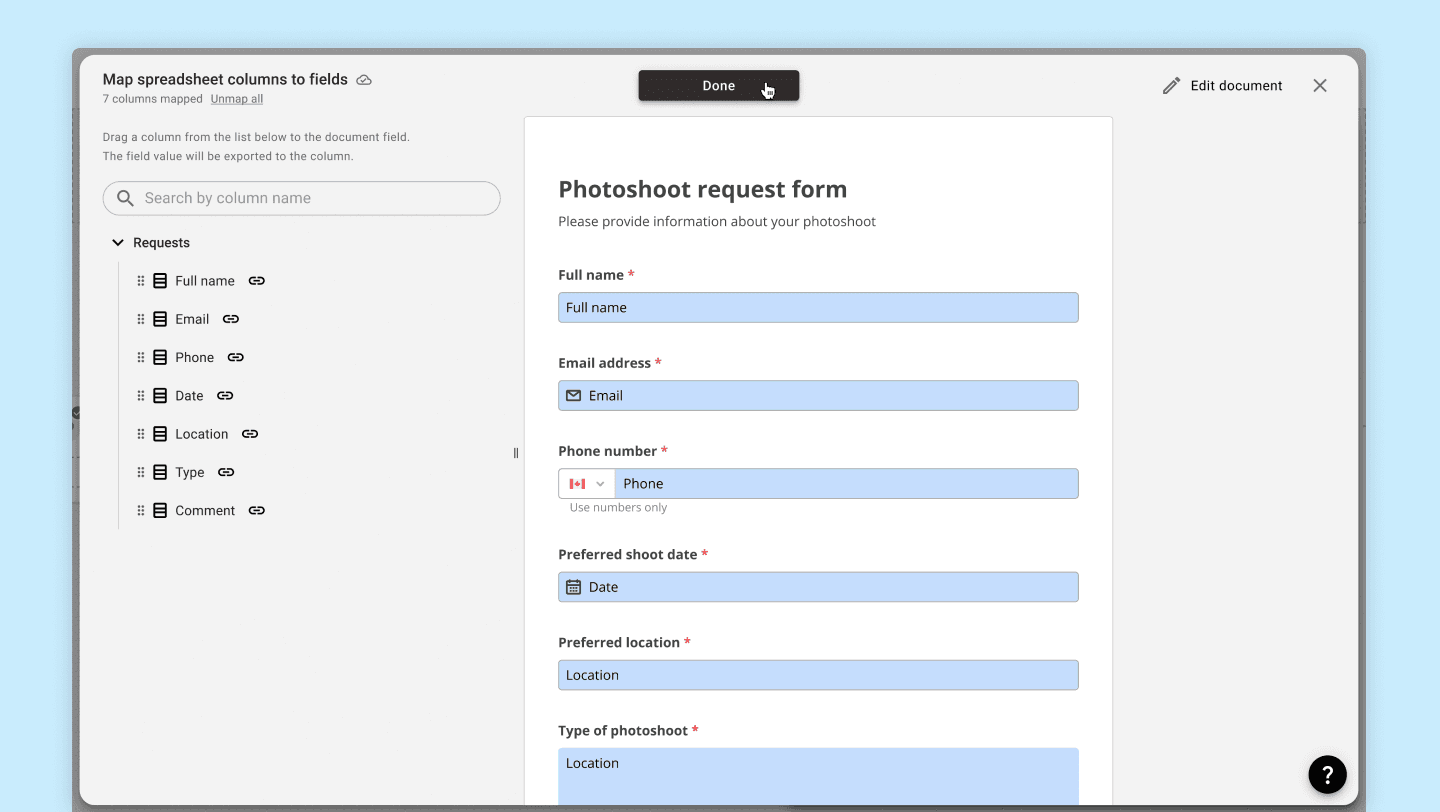Click the column icon beside Type in list

pyautogui.click(x=160, y=472)
